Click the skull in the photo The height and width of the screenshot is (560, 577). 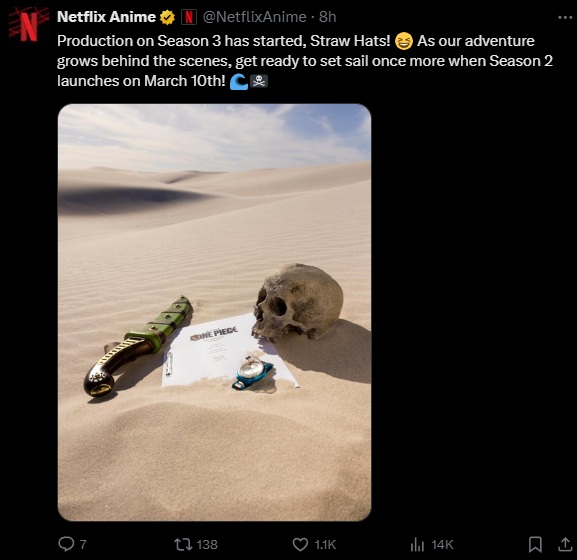[297, 302]
